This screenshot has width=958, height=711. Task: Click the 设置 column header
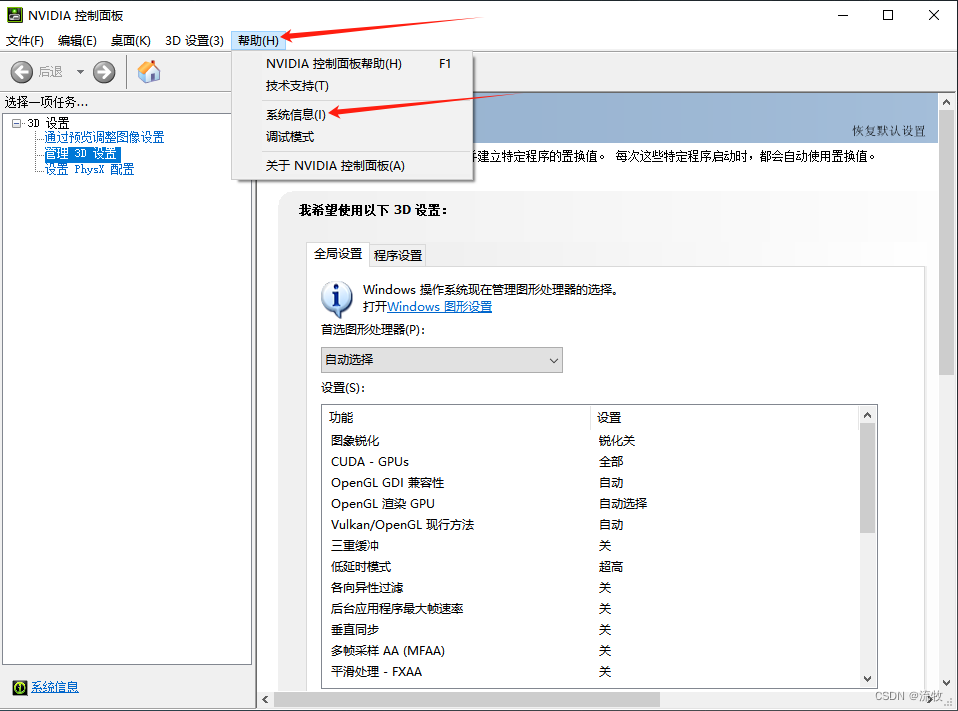point(725,417)
